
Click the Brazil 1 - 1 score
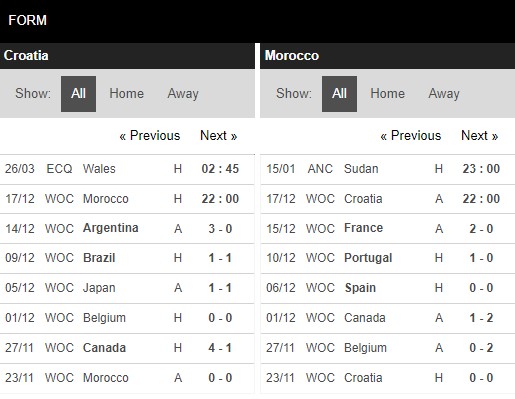point(220,258)
